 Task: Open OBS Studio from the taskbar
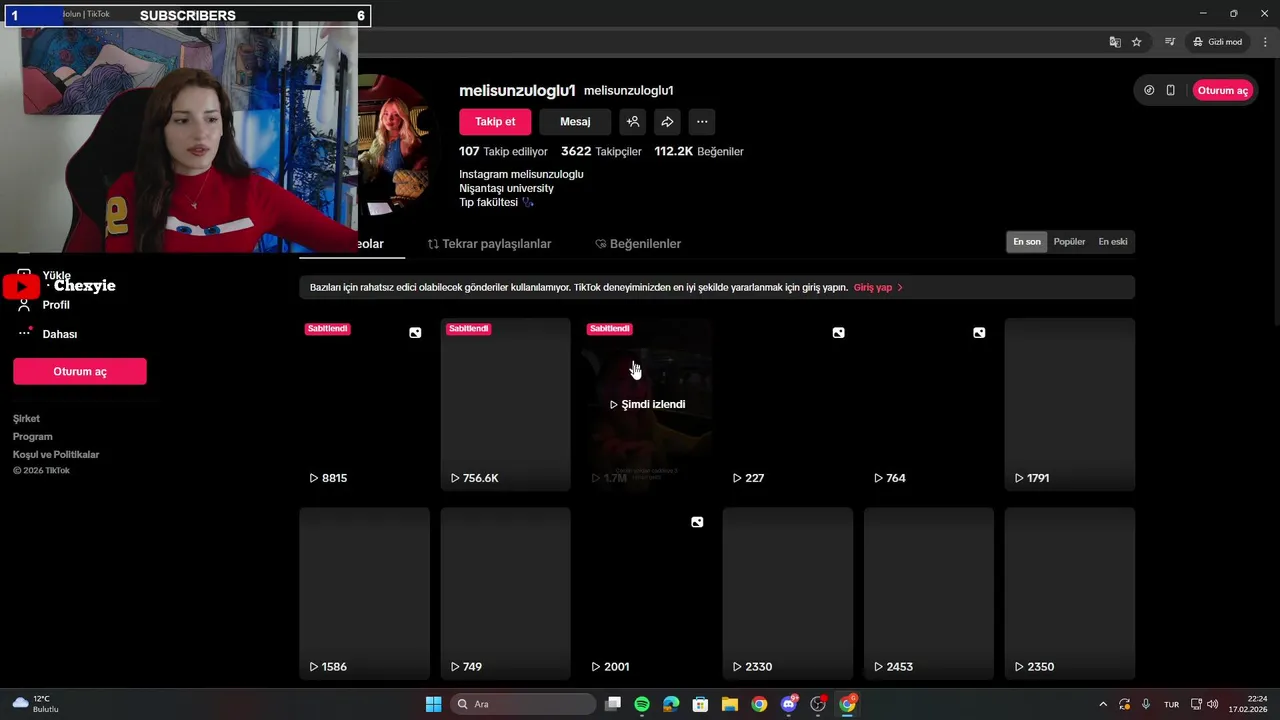(818, 704)
